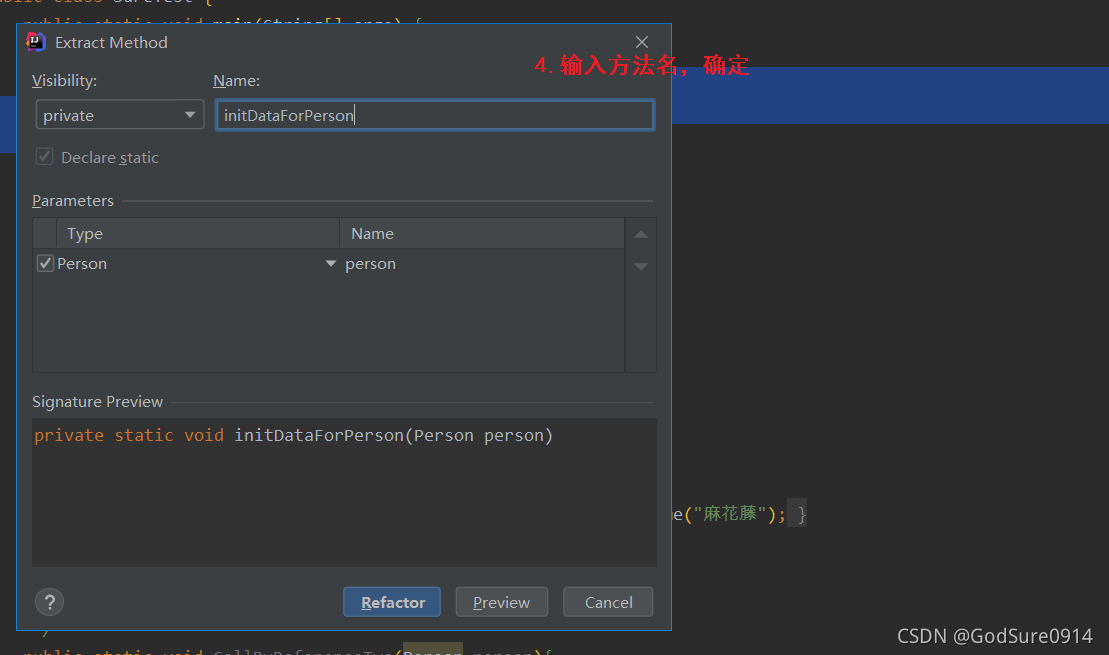Toggle the Declare static checkbox
This screenshot has height=655, width=1109.
[x=45, y=156]
